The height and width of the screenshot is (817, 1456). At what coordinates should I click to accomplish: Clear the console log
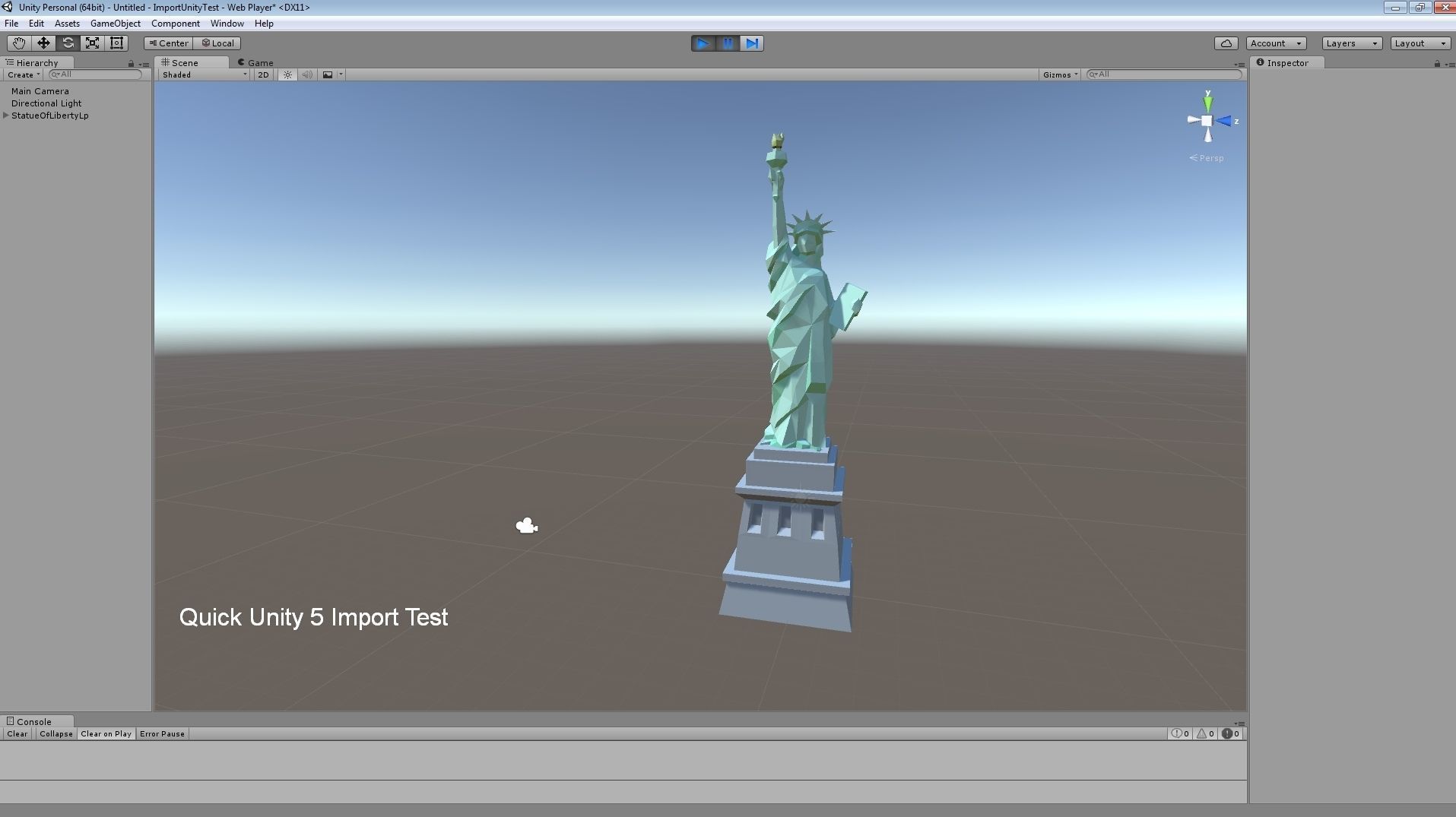point(17,734)
